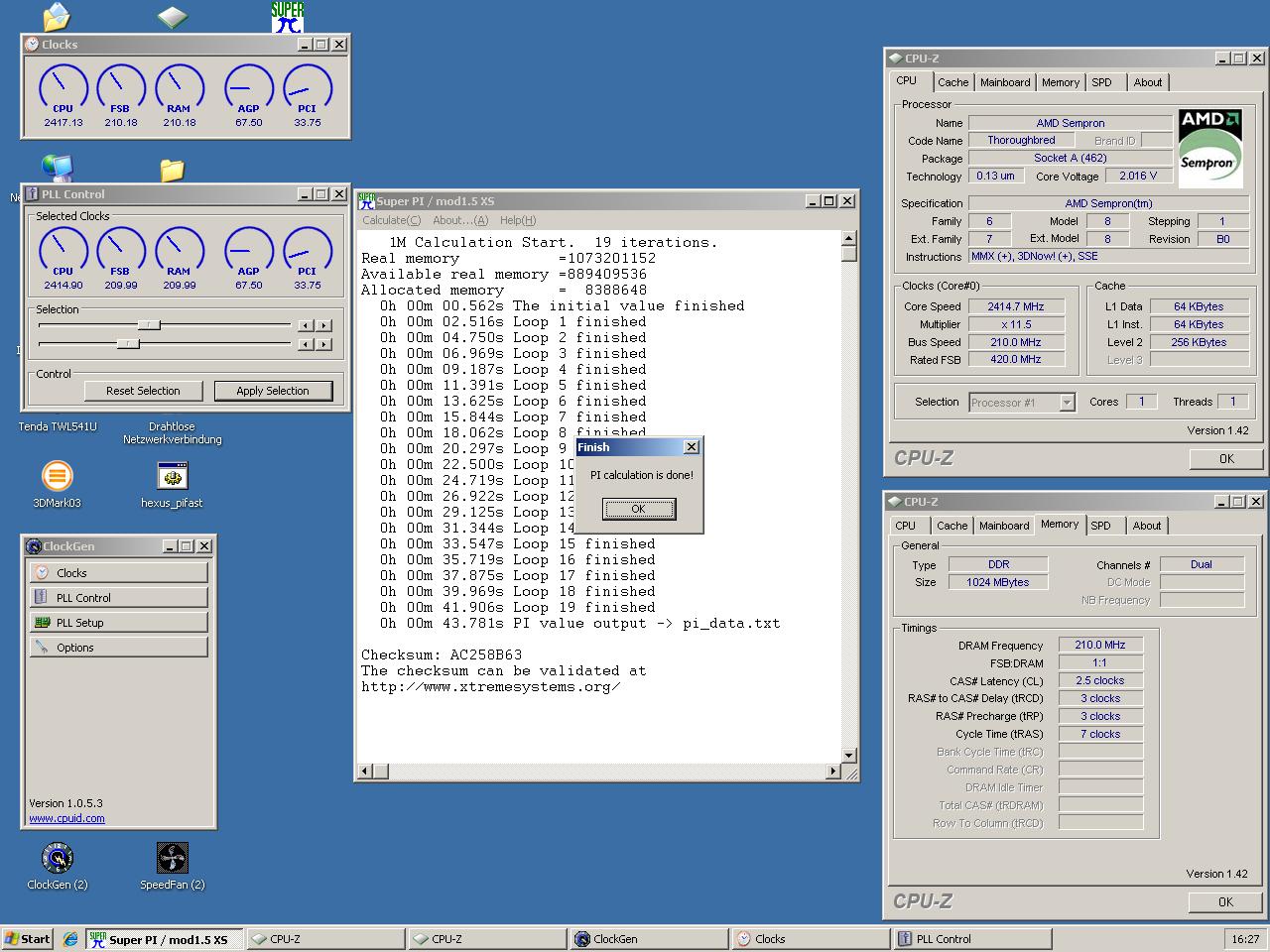Click the PLL Control window title icon
This screenshot has width=1270, height=952.
coord(32,194)
